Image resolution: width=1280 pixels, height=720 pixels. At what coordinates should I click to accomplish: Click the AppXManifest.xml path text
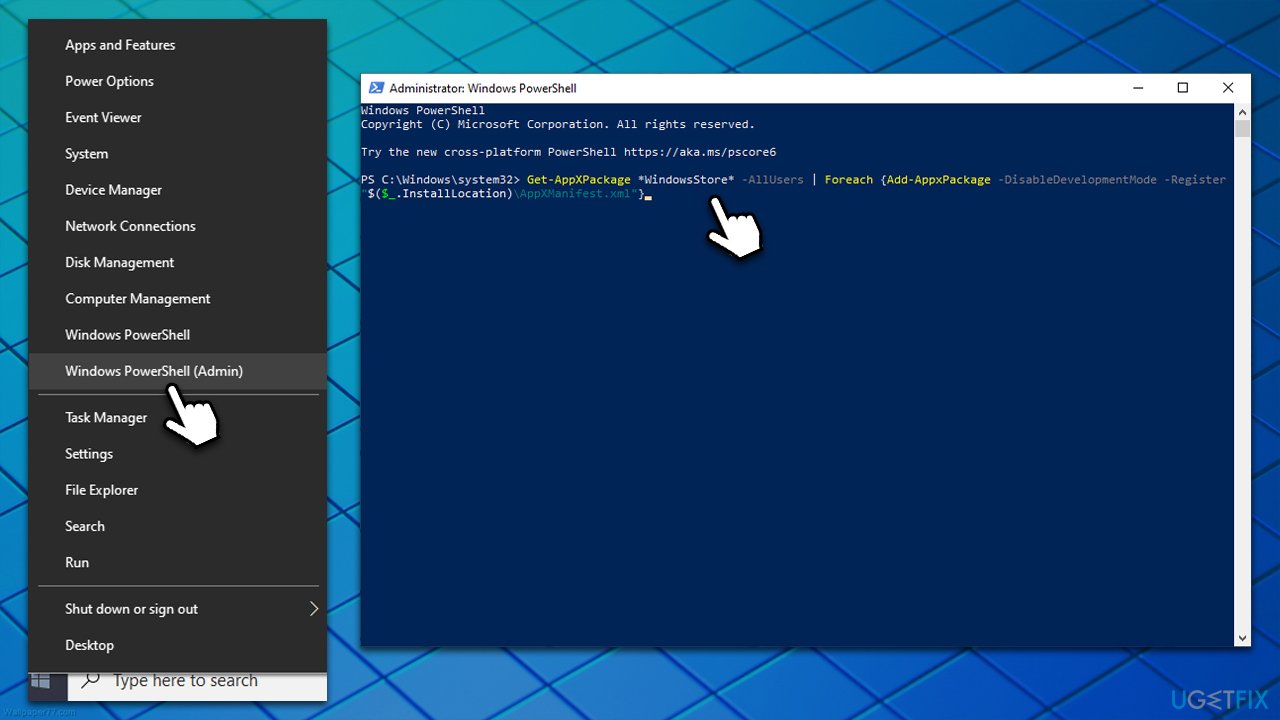point(575,193)
